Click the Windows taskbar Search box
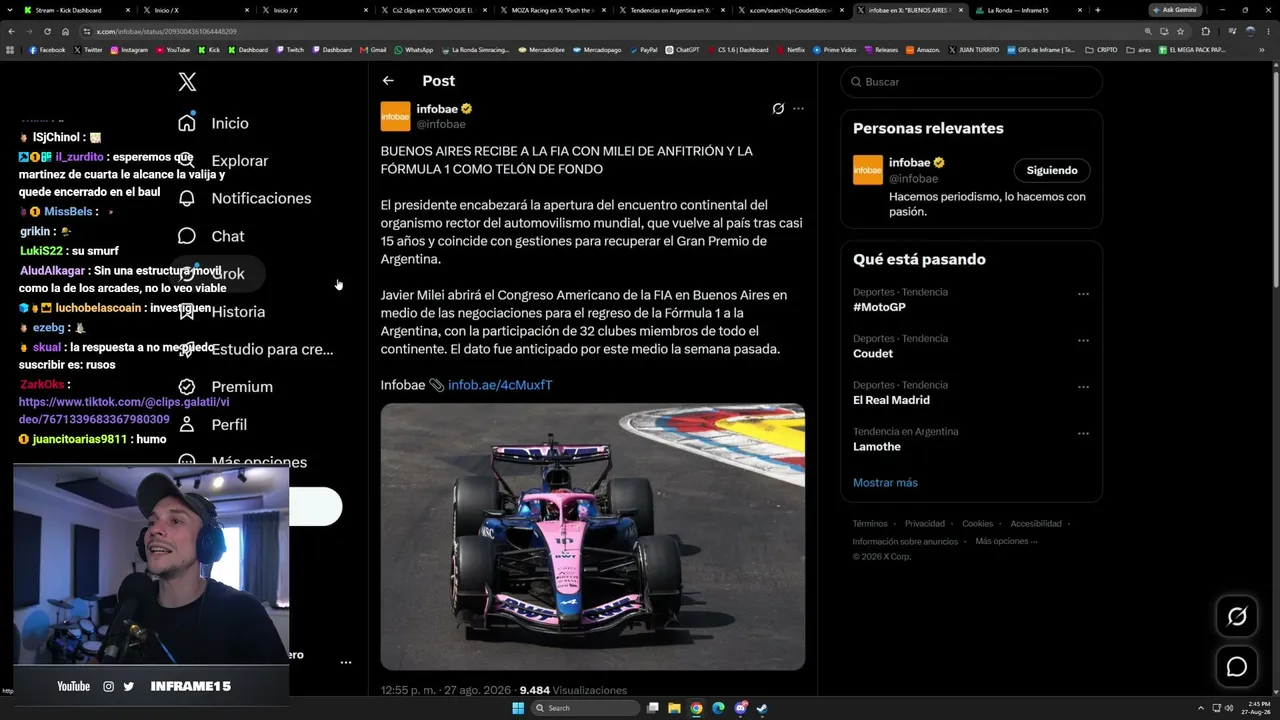Image resolution: width=1280 pixels, height=720 pixels. [x=584, y=708]
